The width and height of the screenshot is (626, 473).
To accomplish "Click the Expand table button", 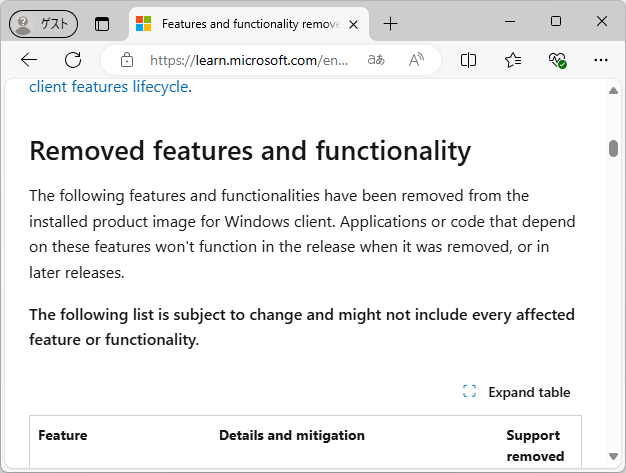I will click(x=517, y=392).
